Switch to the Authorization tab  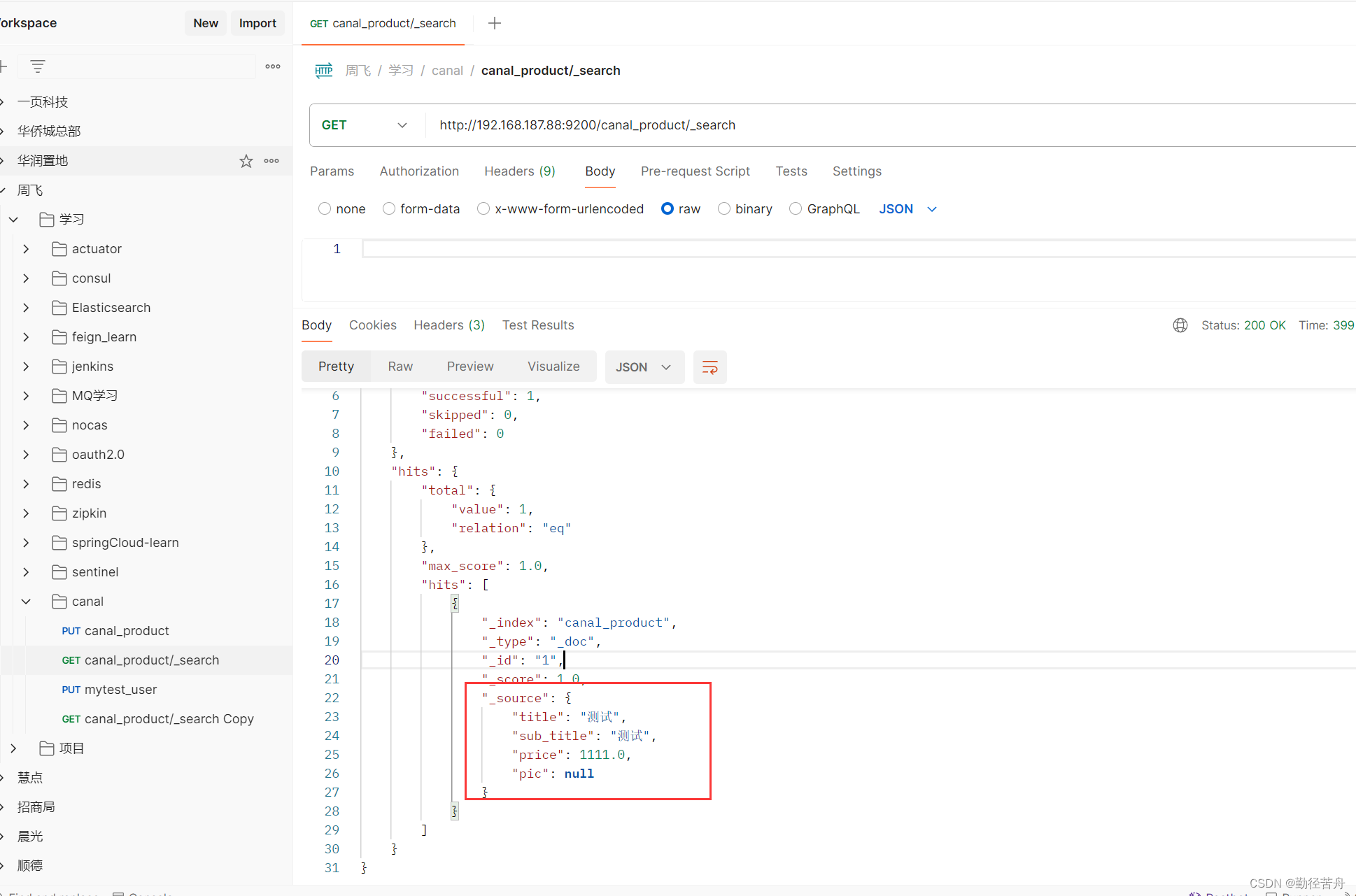click(419, 171)
